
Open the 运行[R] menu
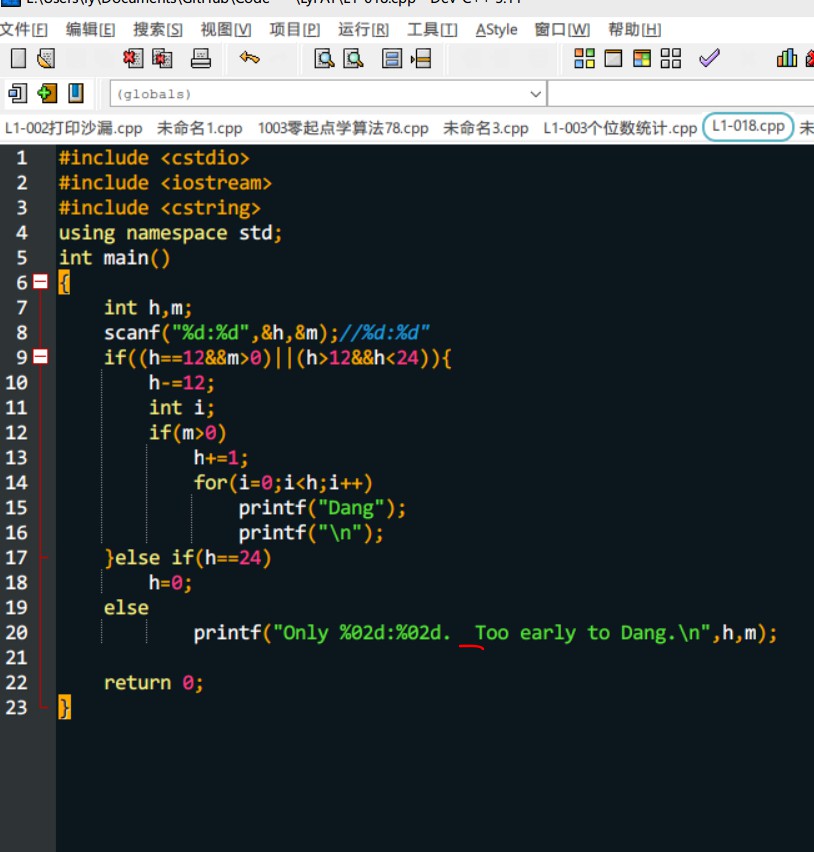363,29
